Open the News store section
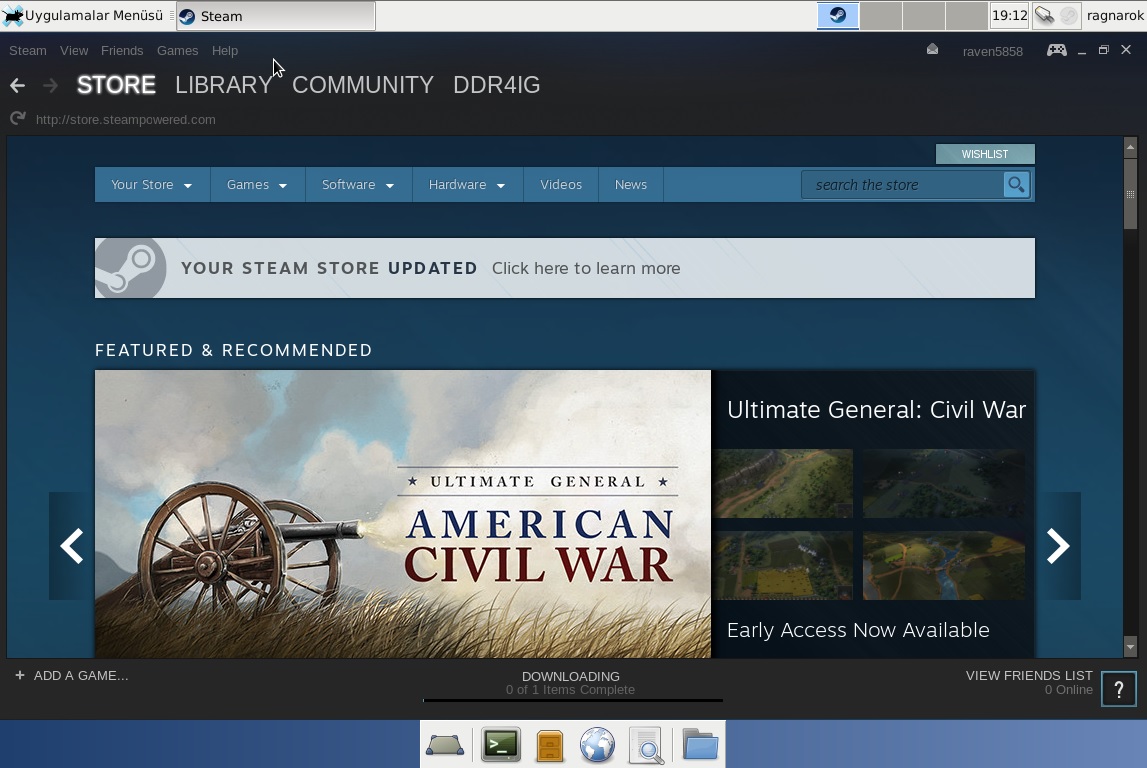This screenshot has width=1147, height=768. 631,184
